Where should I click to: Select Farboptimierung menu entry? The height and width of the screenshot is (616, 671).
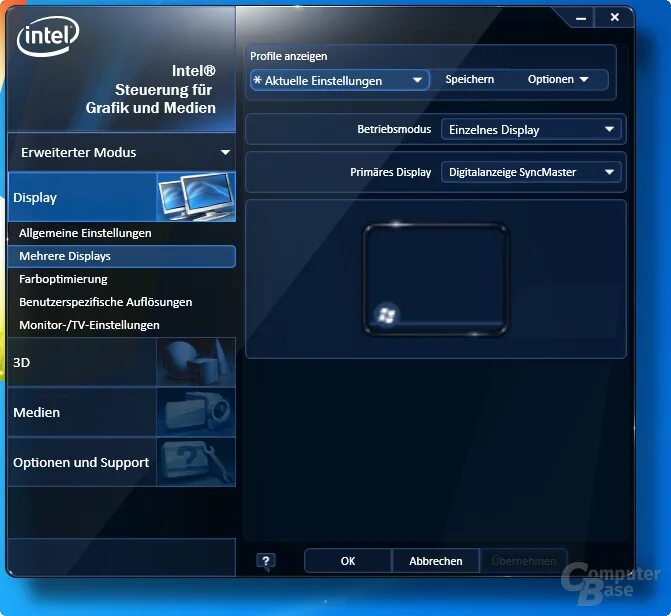click(x=122, y=279)
